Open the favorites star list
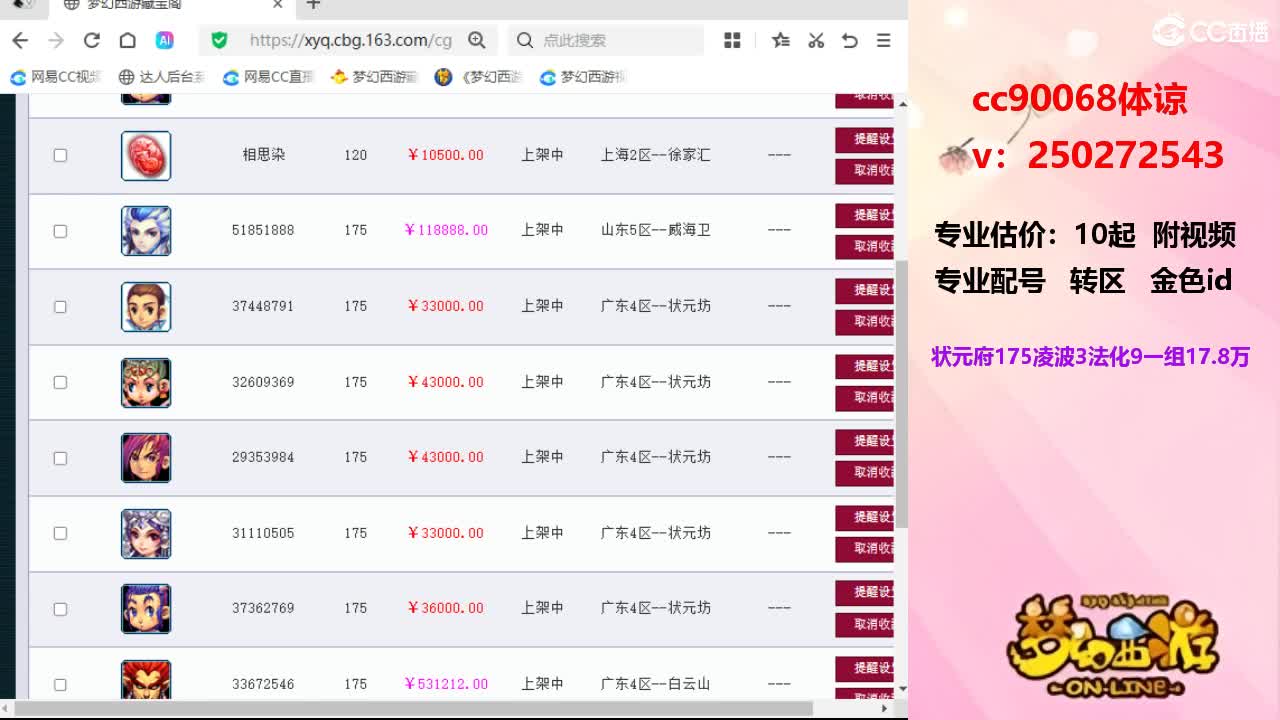This screenshot has height=720, width=1280. pos(781,40)
